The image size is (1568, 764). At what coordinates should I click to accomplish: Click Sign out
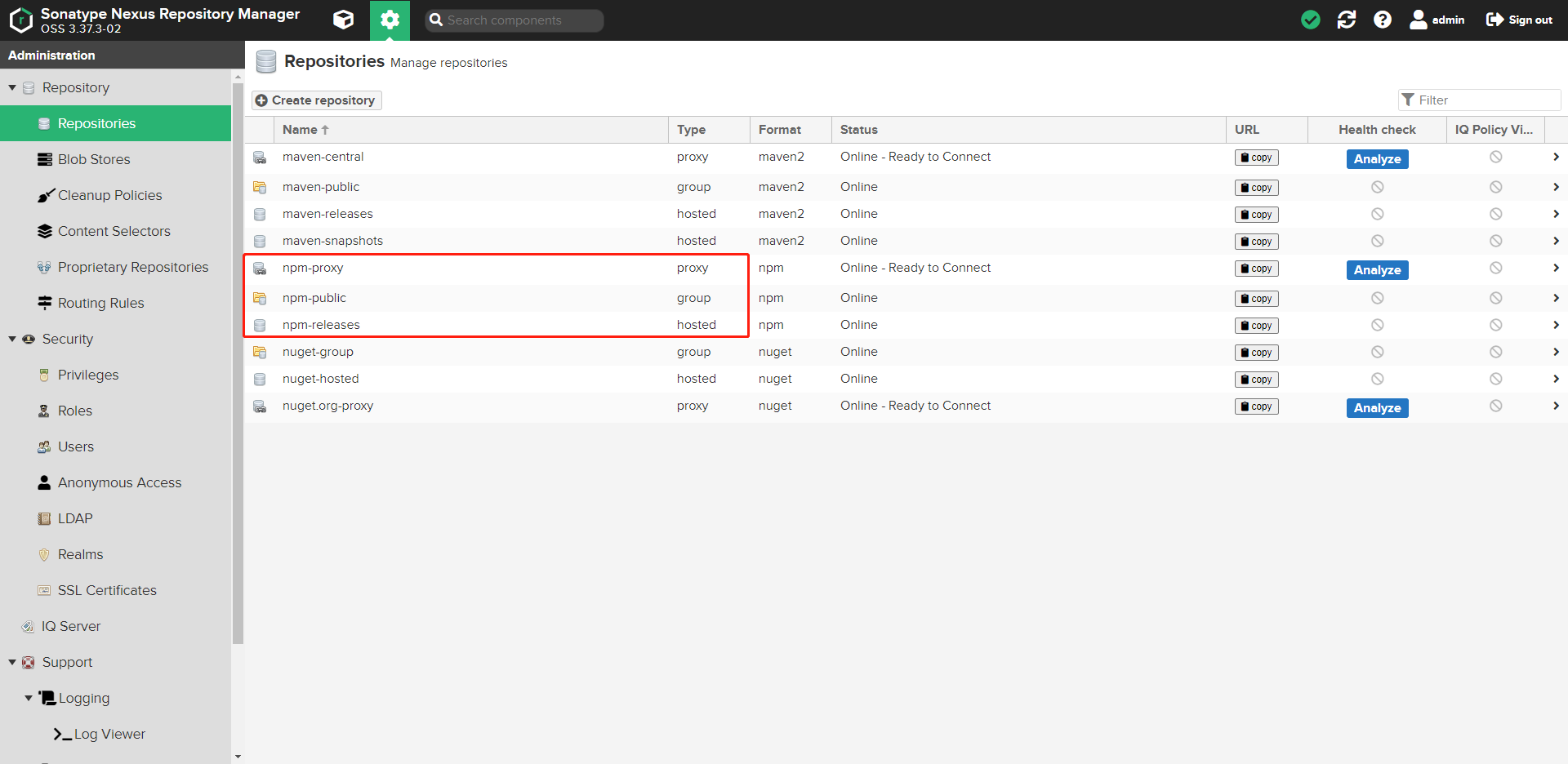click(x=1519, y=20)
